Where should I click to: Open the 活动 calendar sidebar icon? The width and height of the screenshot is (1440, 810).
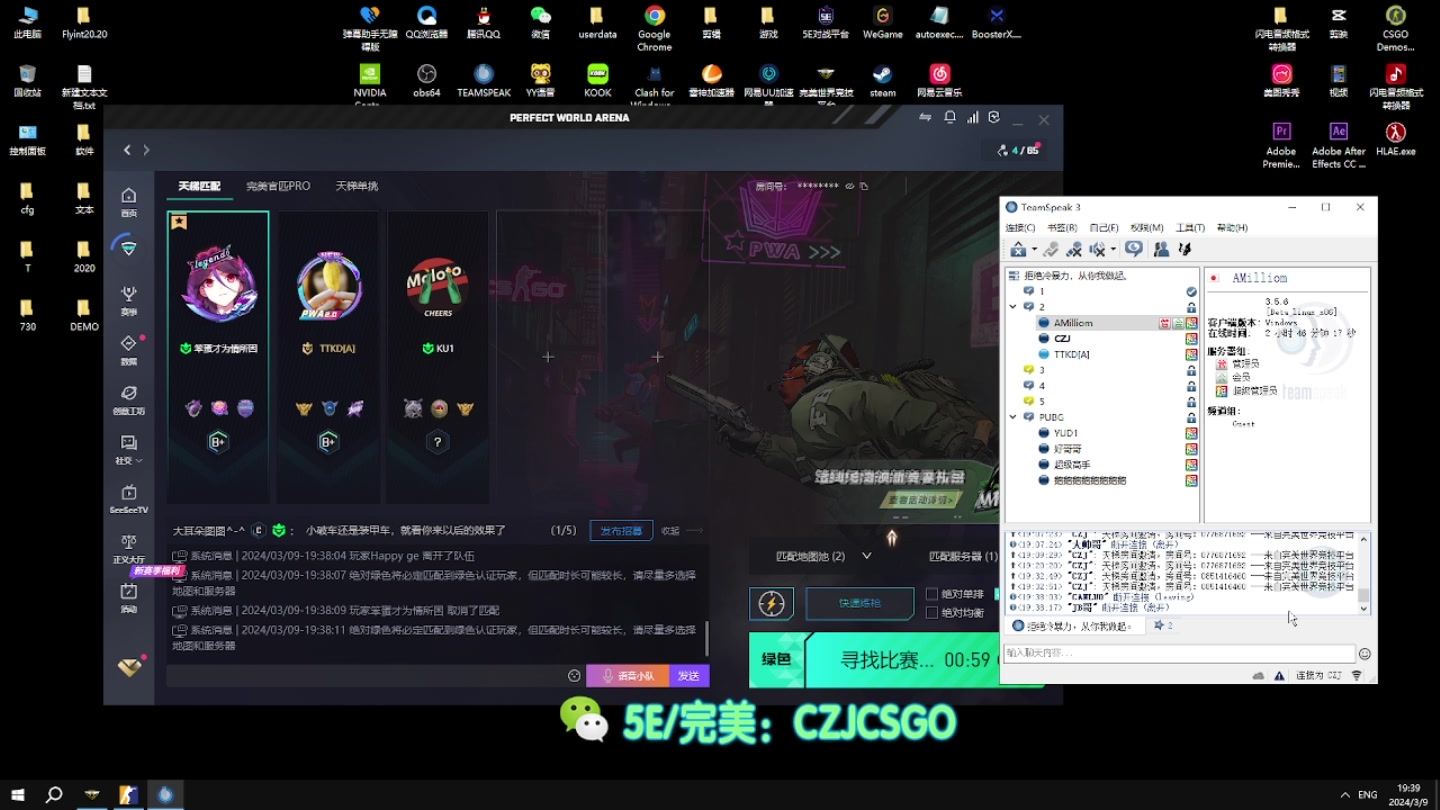pyautogui.click(x=128, y=597)
